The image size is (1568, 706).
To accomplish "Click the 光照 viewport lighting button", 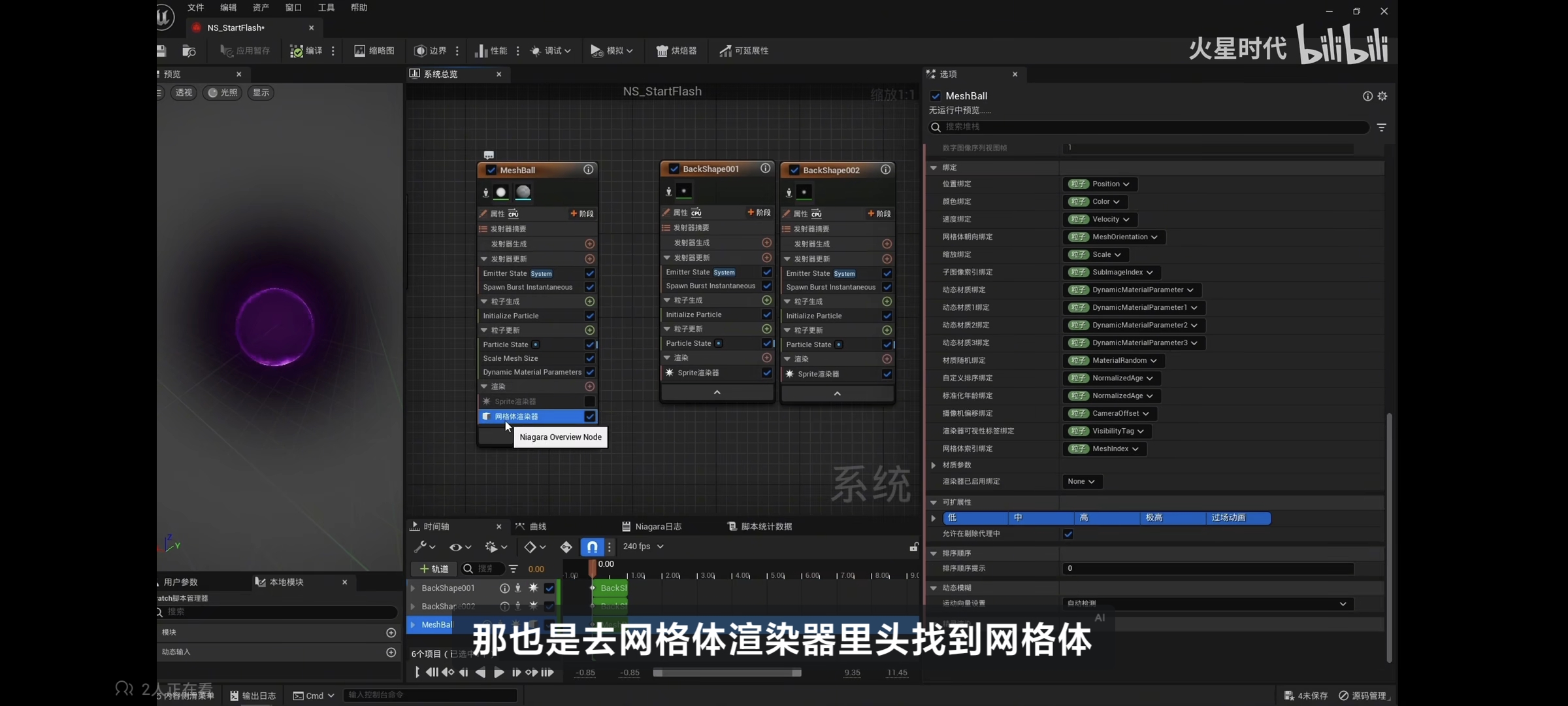I will 223,93.
